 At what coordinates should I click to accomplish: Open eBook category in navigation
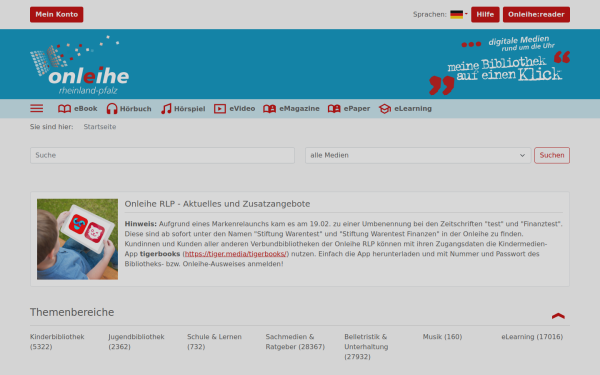pyautogui.click(x=78, y=109)
